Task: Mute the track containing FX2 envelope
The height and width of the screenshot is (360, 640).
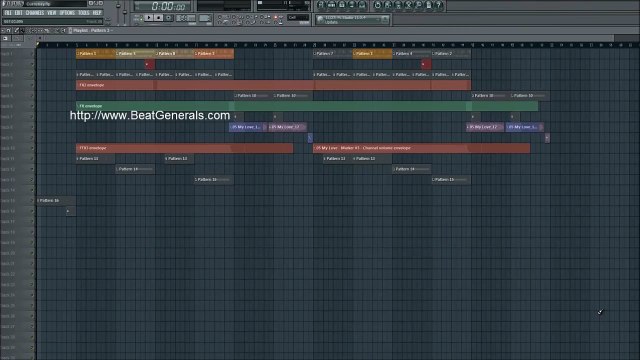Action: point(33,85)
